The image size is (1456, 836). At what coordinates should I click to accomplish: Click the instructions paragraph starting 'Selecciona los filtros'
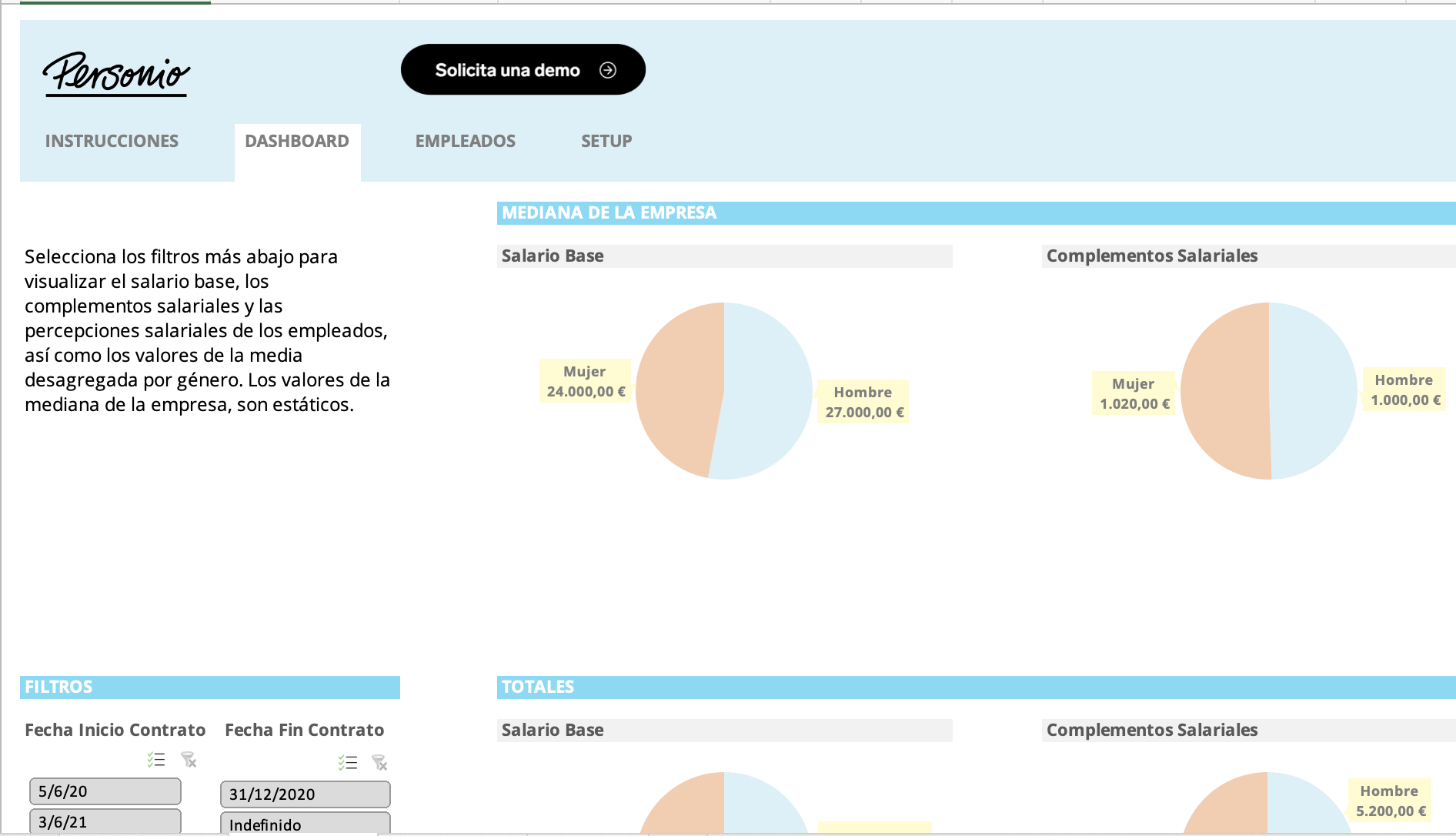(x=208, y=330)
